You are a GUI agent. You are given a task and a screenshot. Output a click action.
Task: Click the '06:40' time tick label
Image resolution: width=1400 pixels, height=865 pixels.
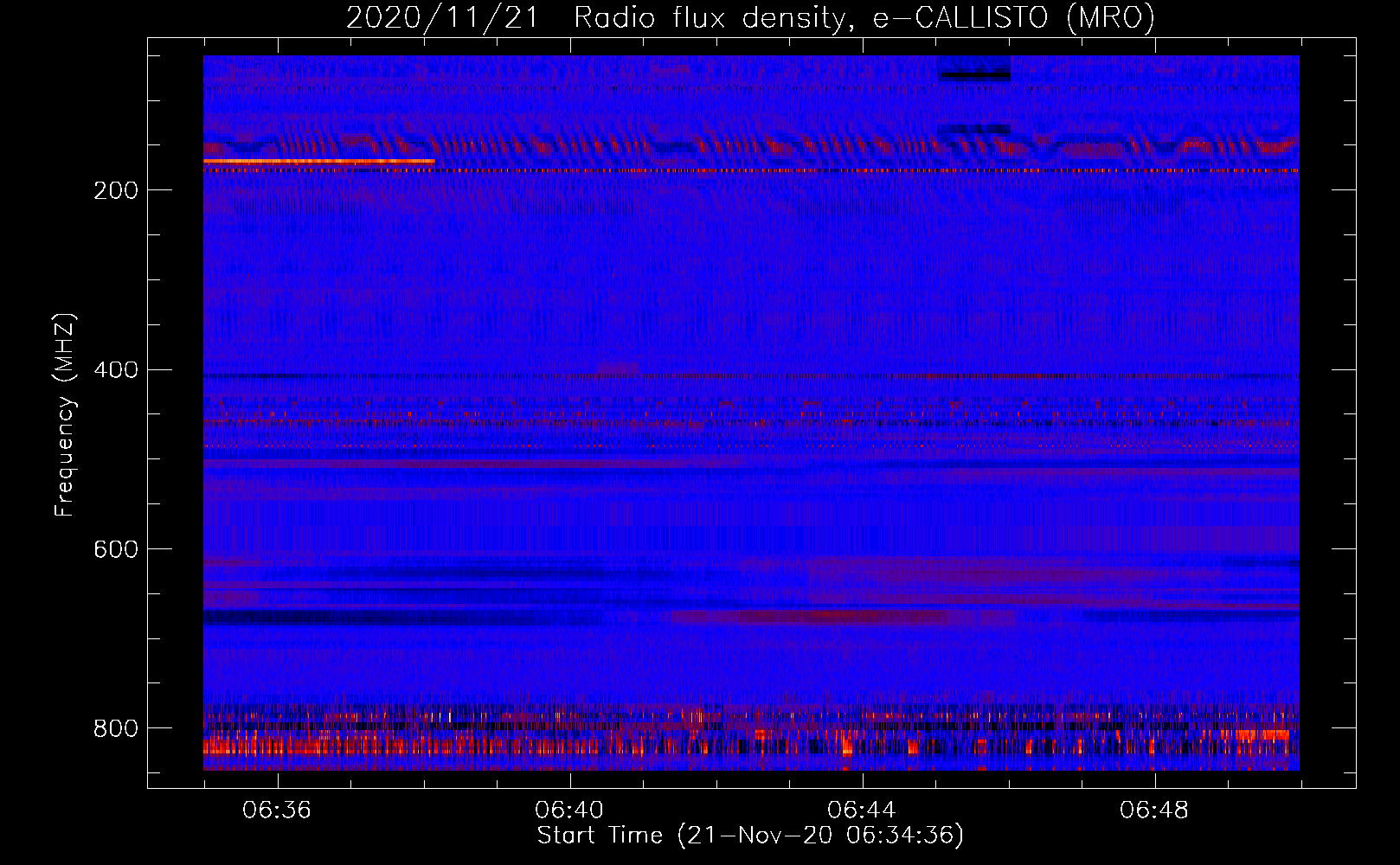click(x=569, y=811)
